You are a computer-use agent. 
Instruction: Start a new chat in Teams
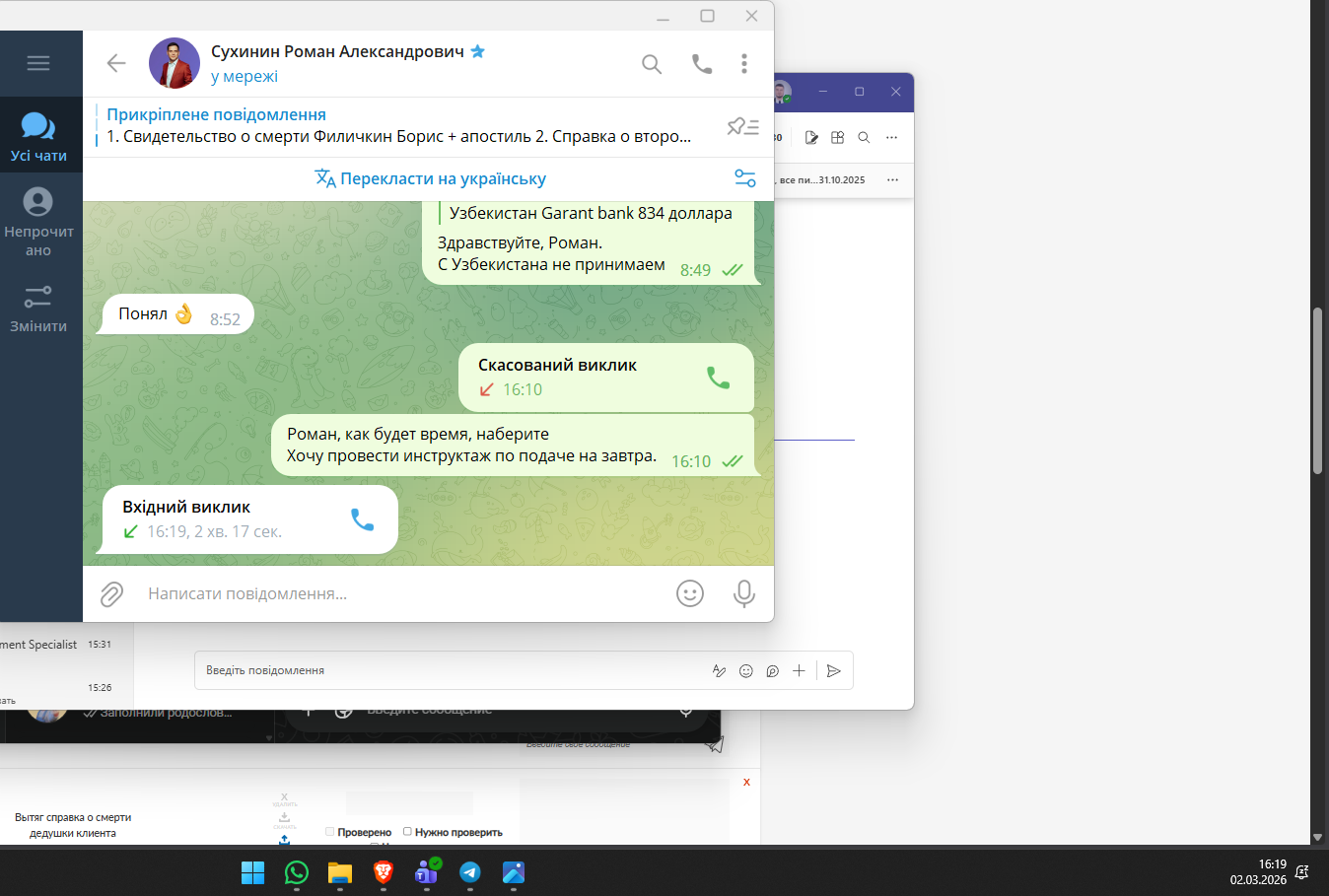811,138
